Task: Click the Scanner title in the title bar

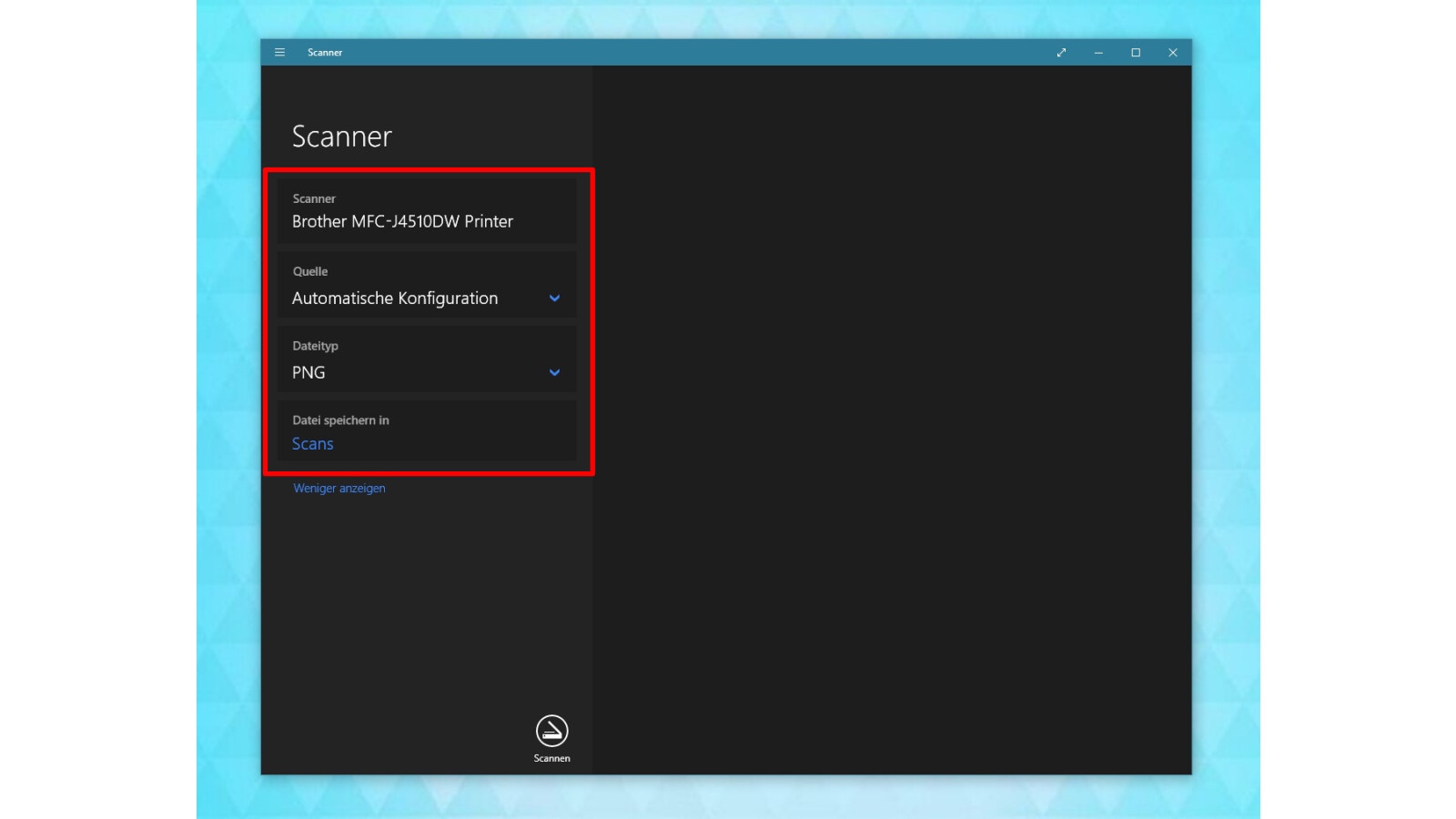Action: [x=325, y=53]
